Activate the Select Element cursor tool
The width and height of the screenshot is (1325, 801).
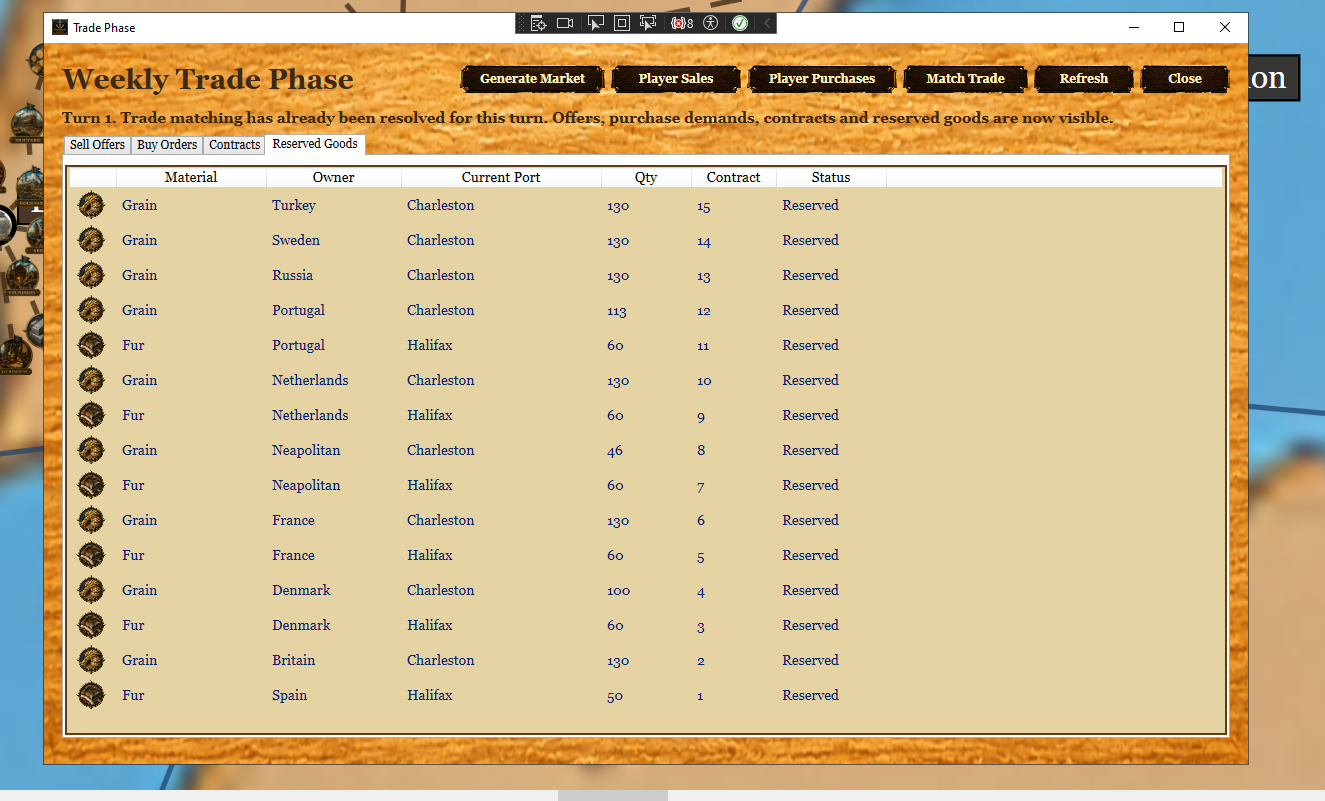pos(596,23)
